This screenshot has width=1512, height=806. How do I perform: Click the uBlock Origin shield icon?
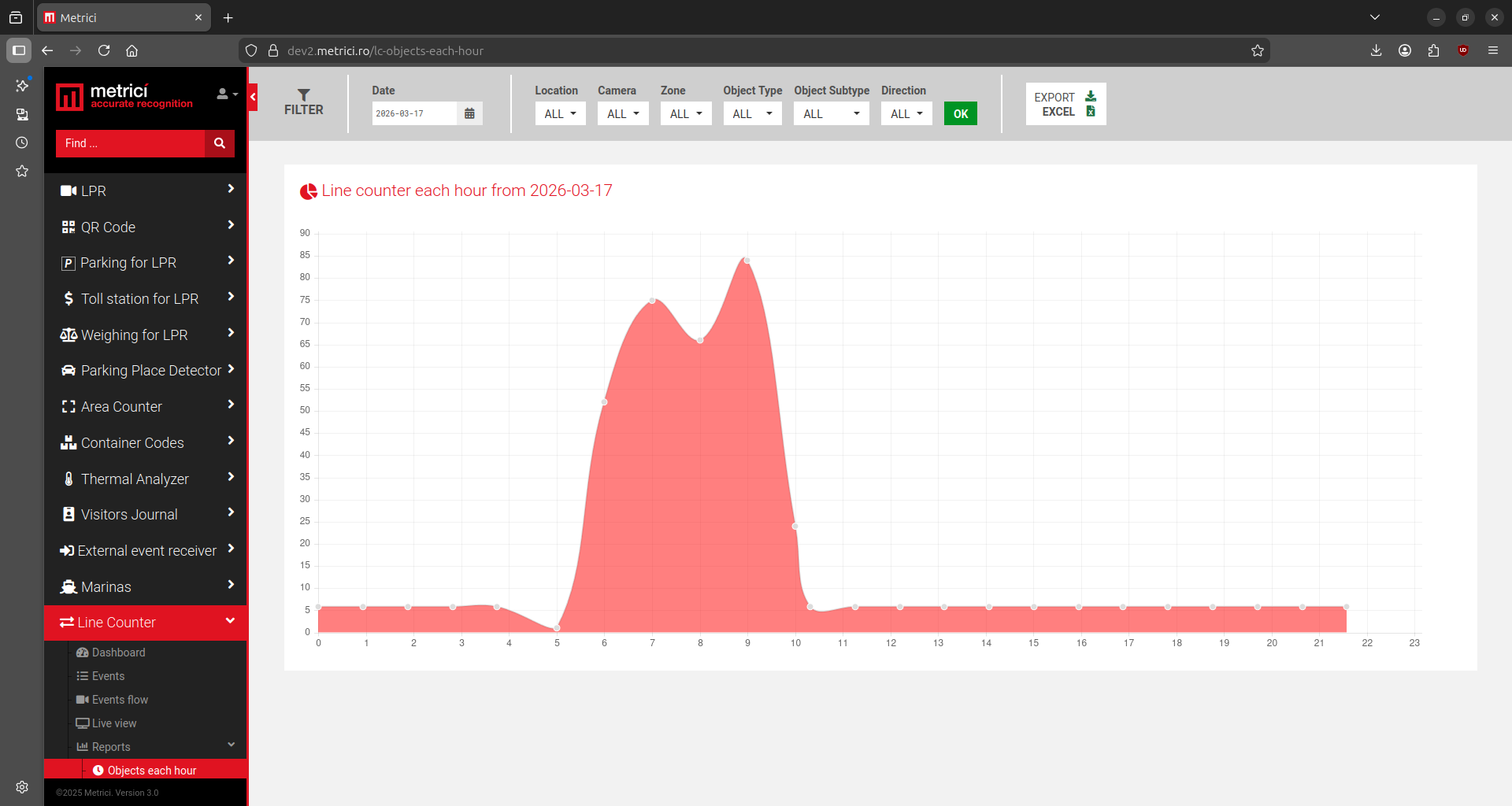(1463, 50)
